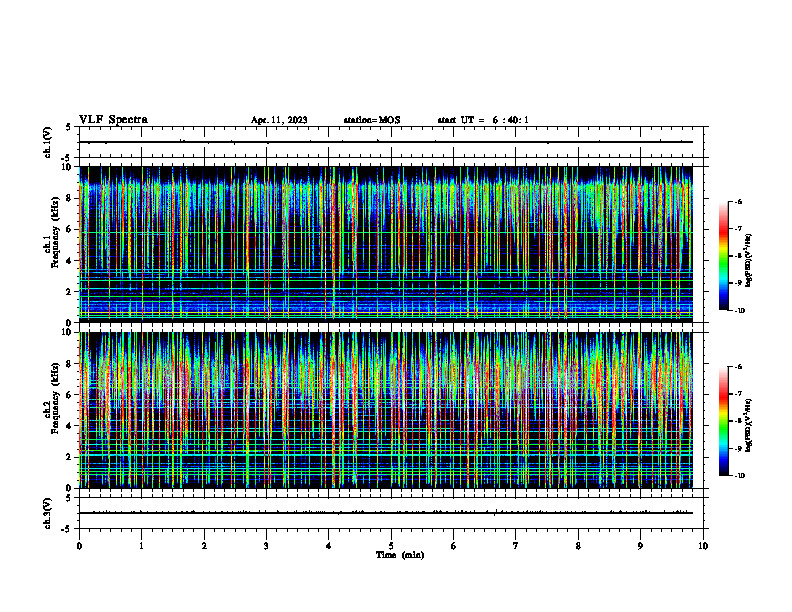Click the ch.1 color bar "log(PSD)" label
The width and height of the screenshot is (792, 612).
pyautogui.click(x=749, y=261)
